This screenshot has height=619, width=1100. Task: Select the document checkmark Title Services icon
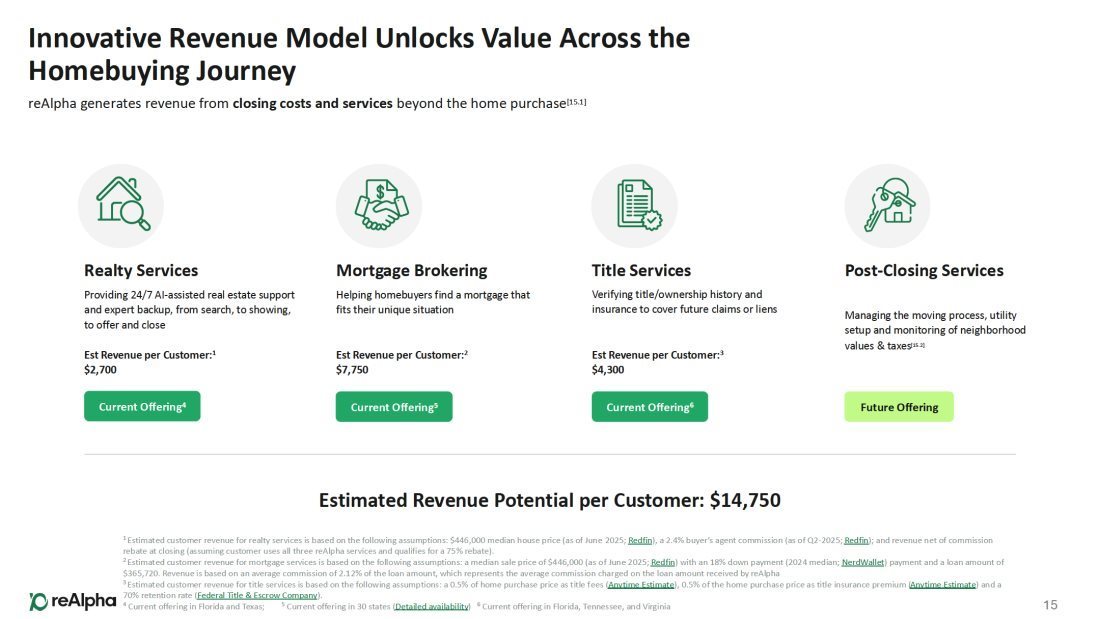pyautogui.click(x=634, y=205)
